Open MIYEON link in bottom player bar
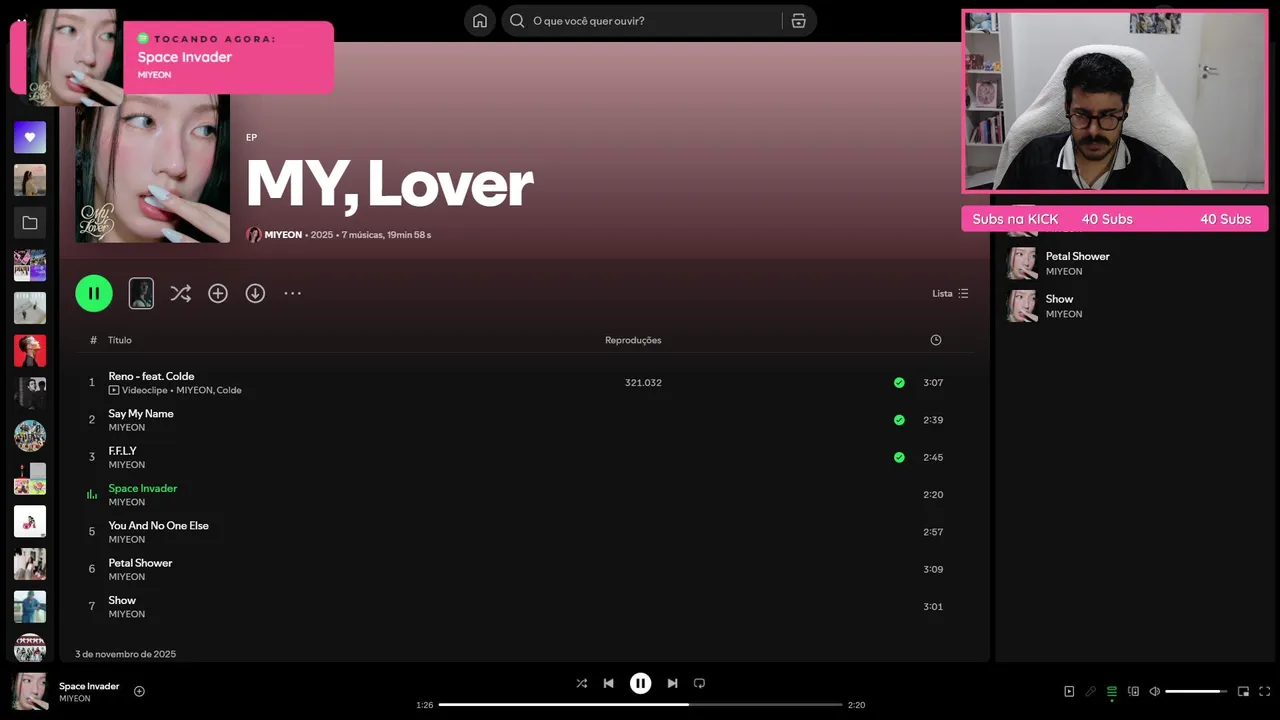 click(x=74, y=699)
